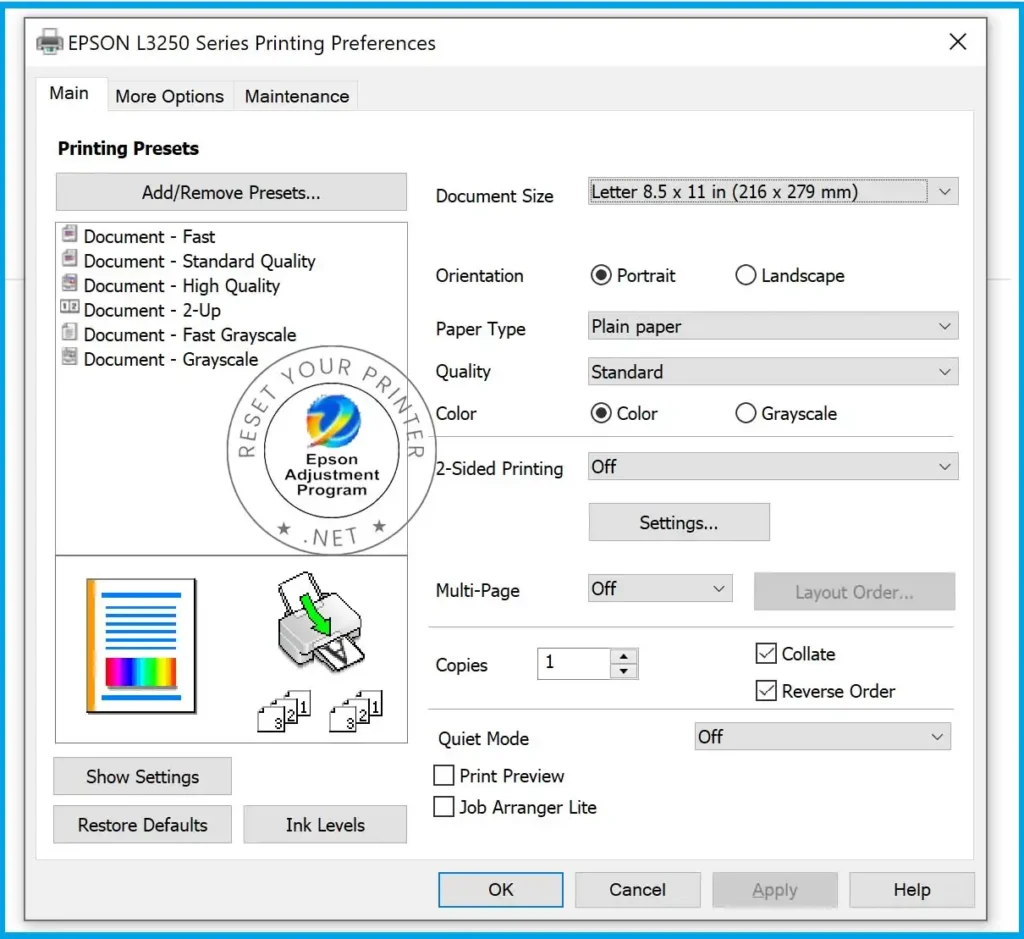The height and width of the screenshot is (939, 1024).
Task: Switch to the Maintenance tab
Action: pos(297,96)
